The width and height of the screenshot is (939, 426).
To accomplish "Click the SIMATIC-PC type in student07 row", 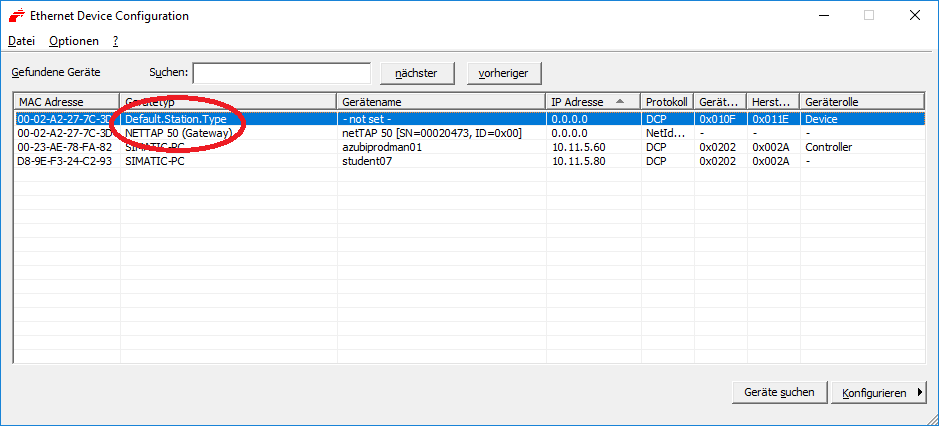I will [x=155, y=161].
